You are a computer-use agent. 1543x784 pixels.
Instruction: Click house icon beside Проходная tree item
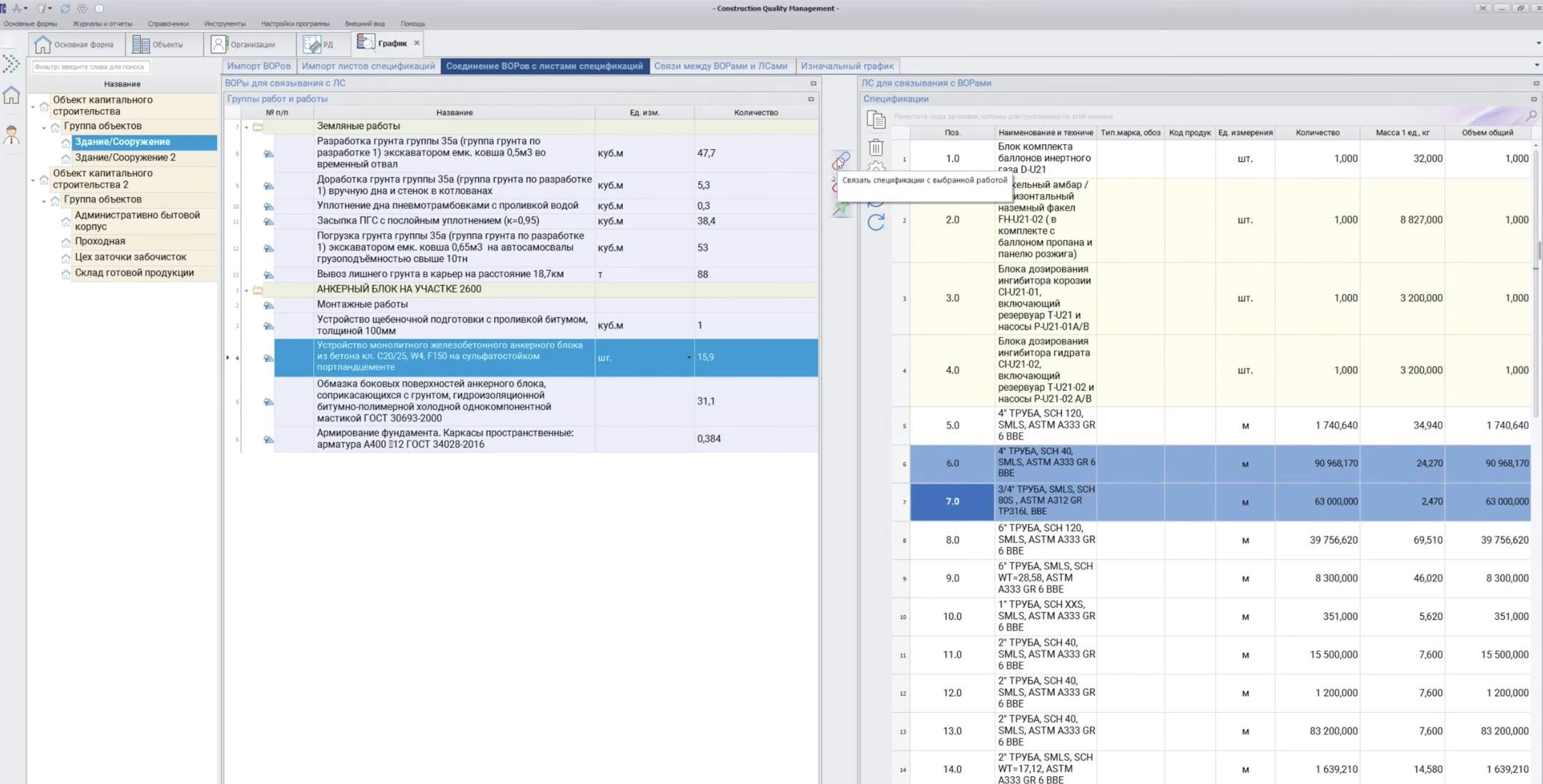click(66, 243)
